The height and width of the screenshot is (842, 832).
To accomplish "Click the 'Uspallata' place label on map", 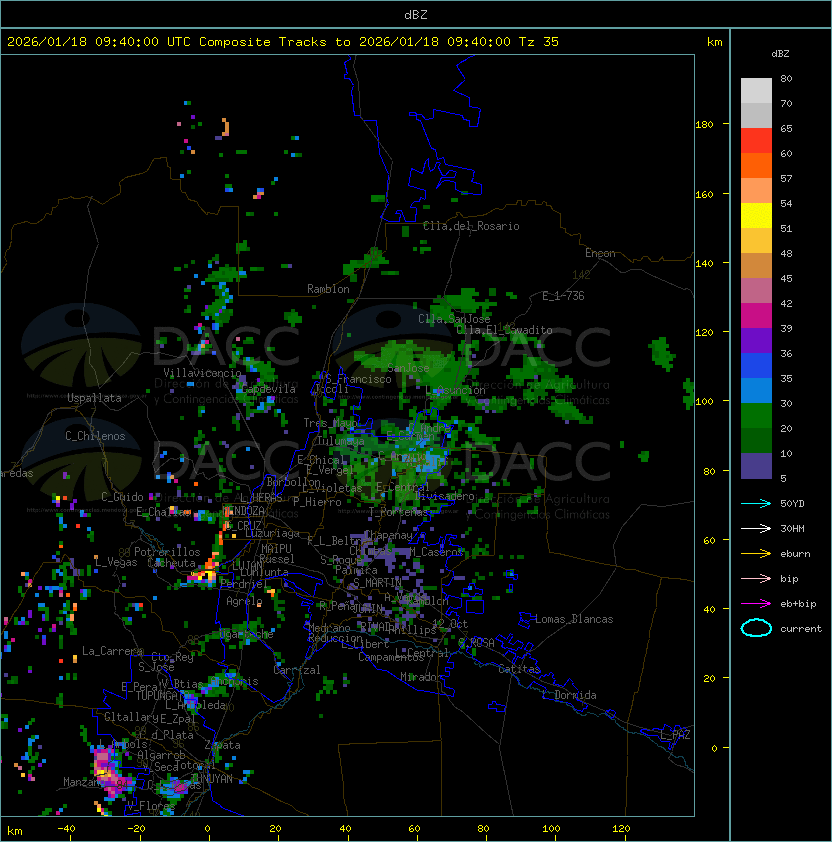I will [94, 398].
